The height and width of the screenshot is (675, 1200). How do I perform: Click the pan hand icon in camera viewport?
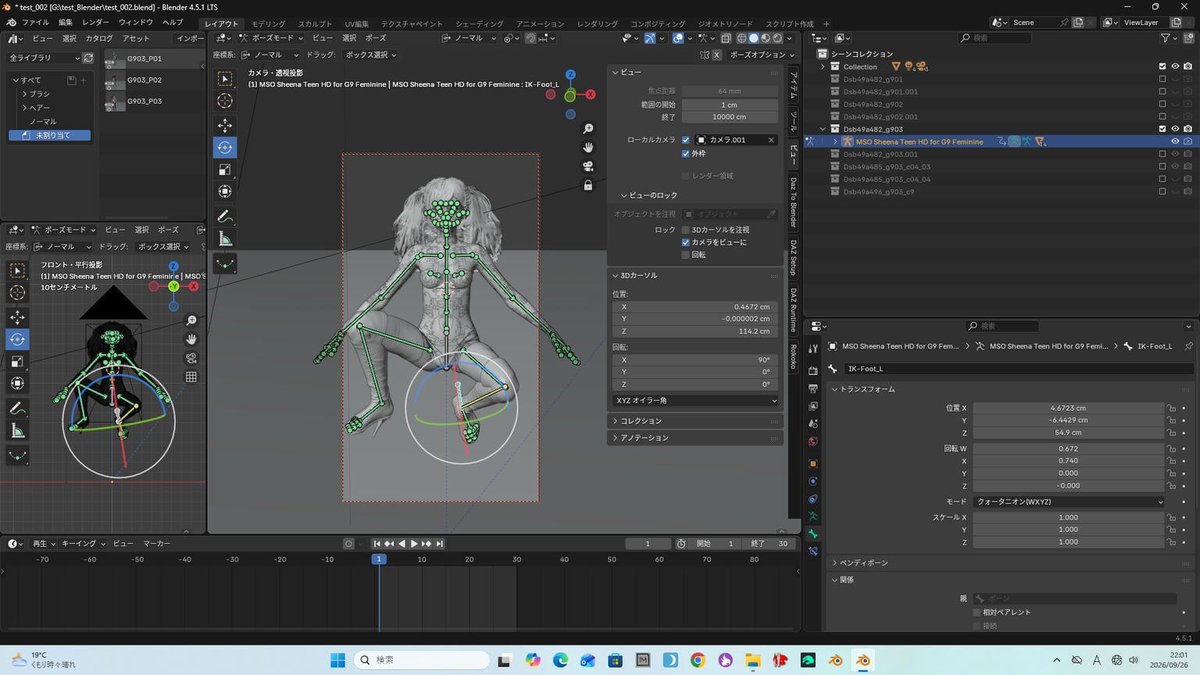coord(589,147)
